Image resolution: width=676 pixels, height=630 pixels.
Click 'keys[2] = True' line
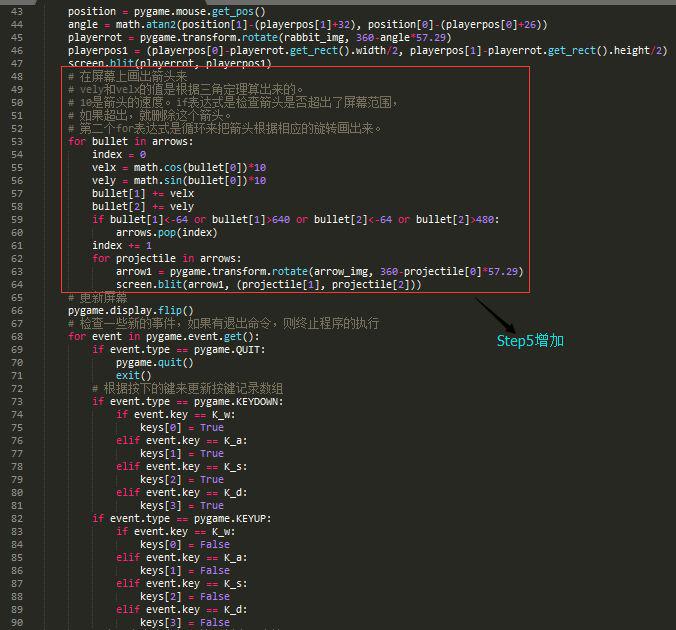pyautogui.click(x=182, y=480)
